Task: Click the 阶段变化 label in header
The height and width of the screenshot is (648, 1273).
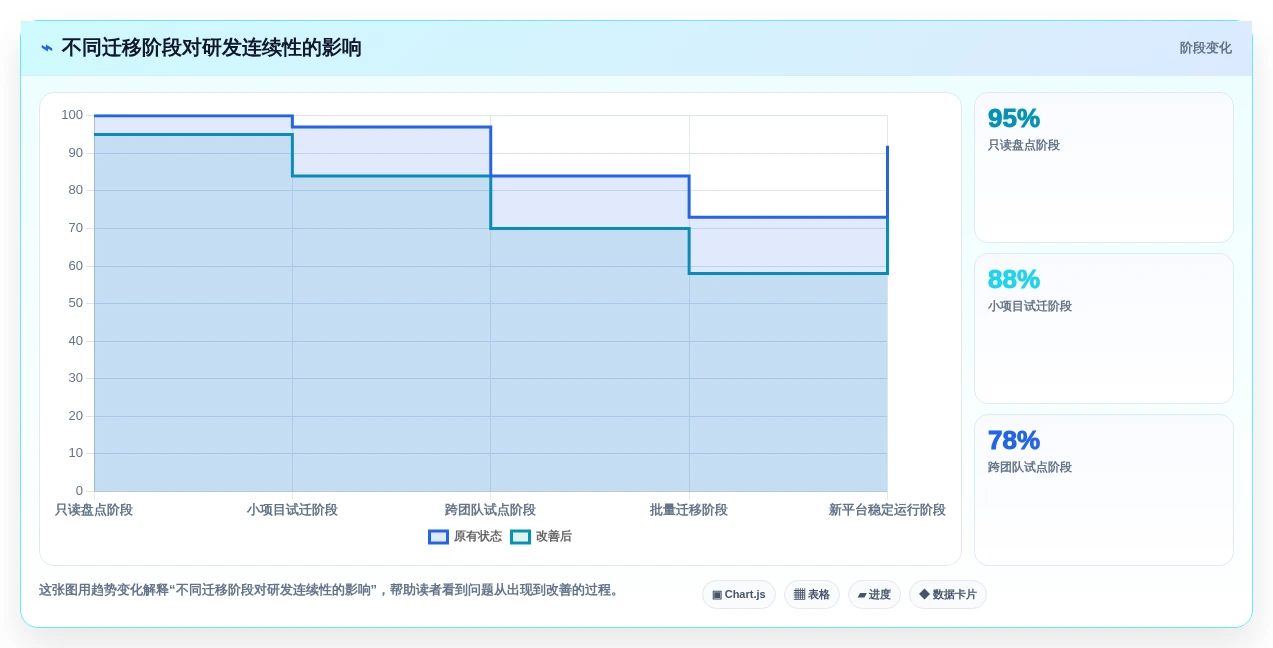Action: click(1205, 48)
